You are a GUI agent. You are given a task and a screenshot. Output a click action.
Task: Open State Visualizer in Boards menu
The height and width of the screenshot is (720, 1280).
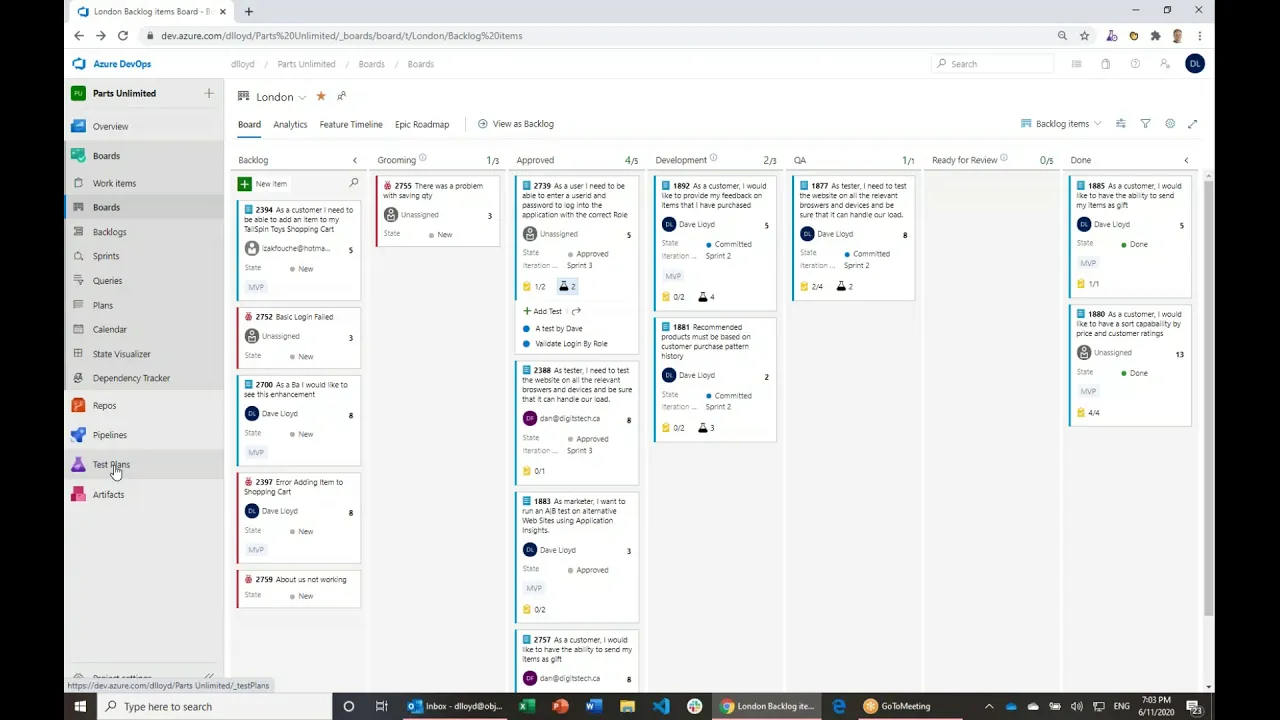pos(121,354)
